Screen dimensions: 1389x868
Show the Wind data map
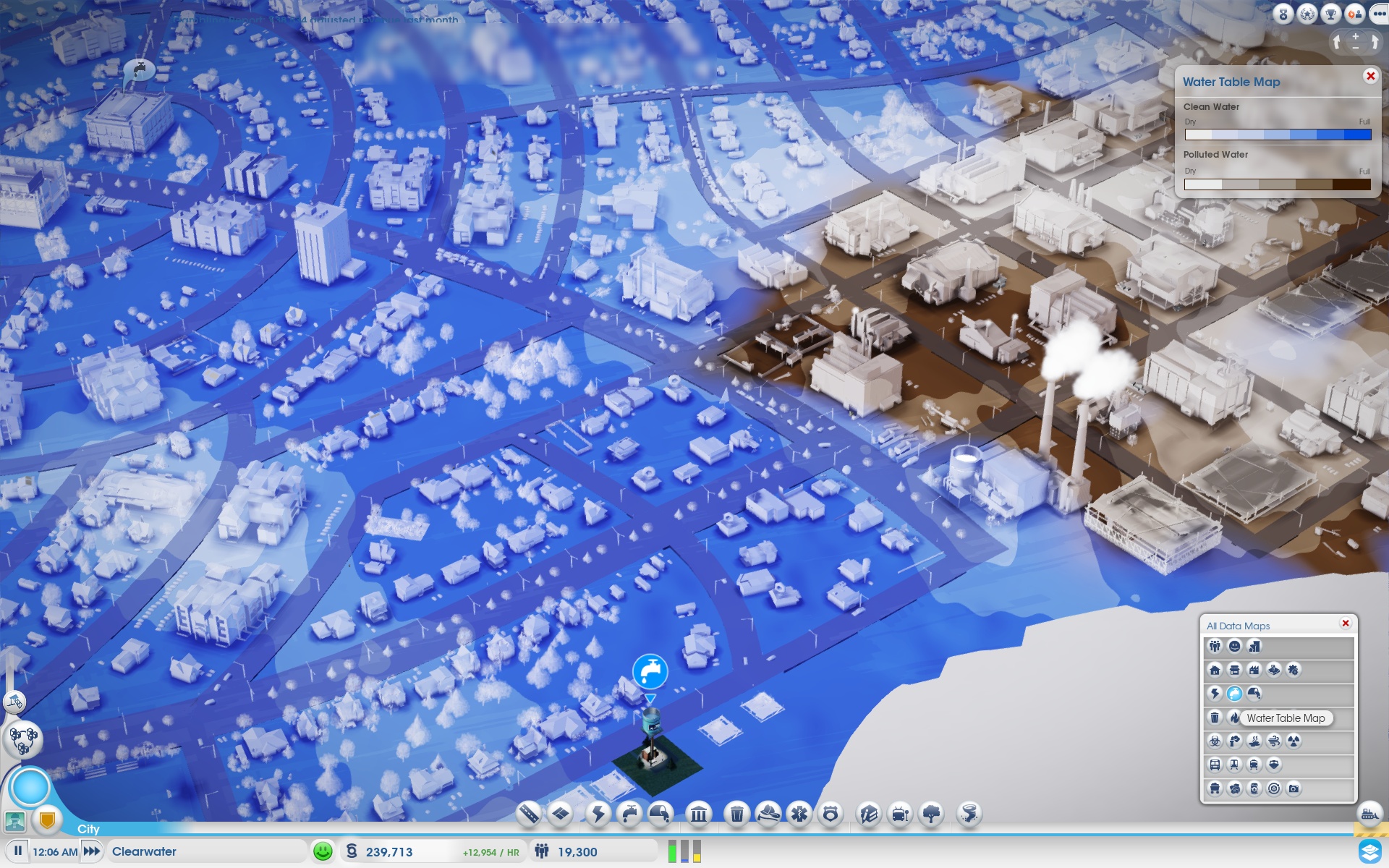coord(1274,741)
